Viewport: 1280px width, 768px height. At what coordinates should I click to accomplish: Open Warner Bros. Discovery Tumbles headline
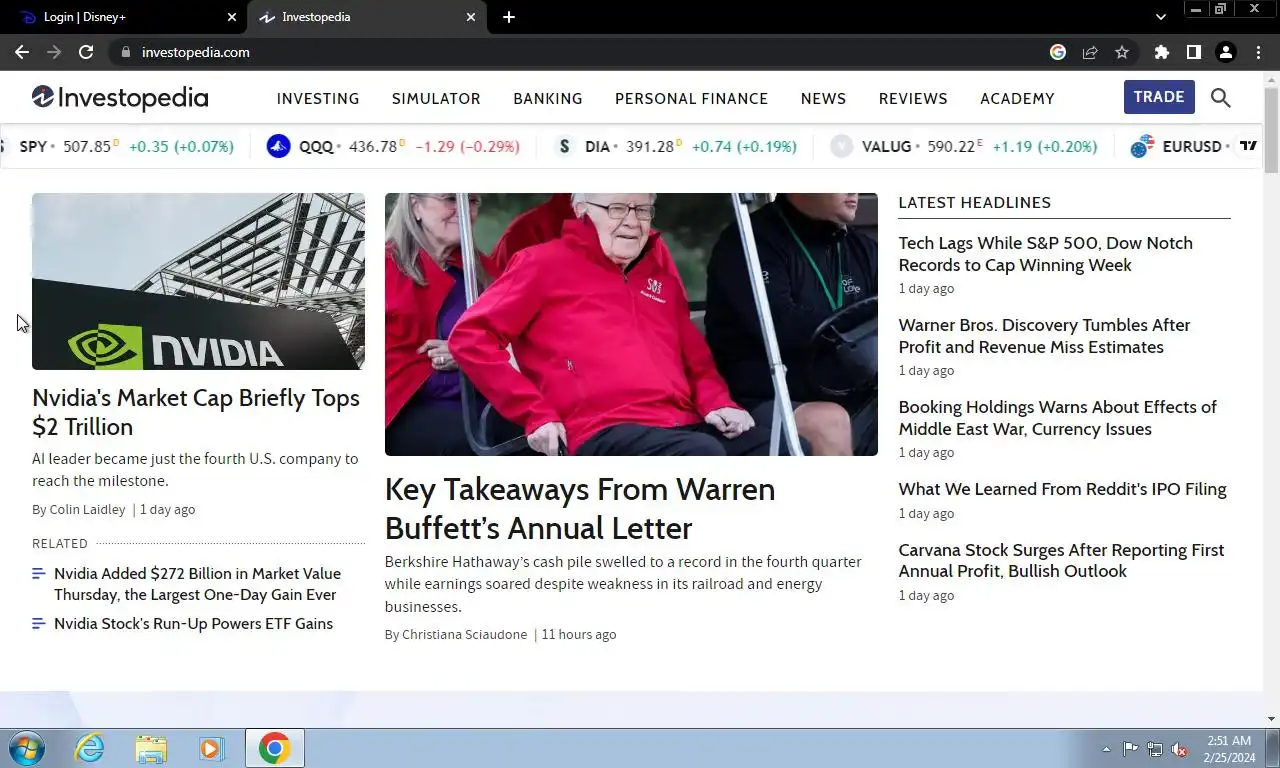click(1044, 336)
